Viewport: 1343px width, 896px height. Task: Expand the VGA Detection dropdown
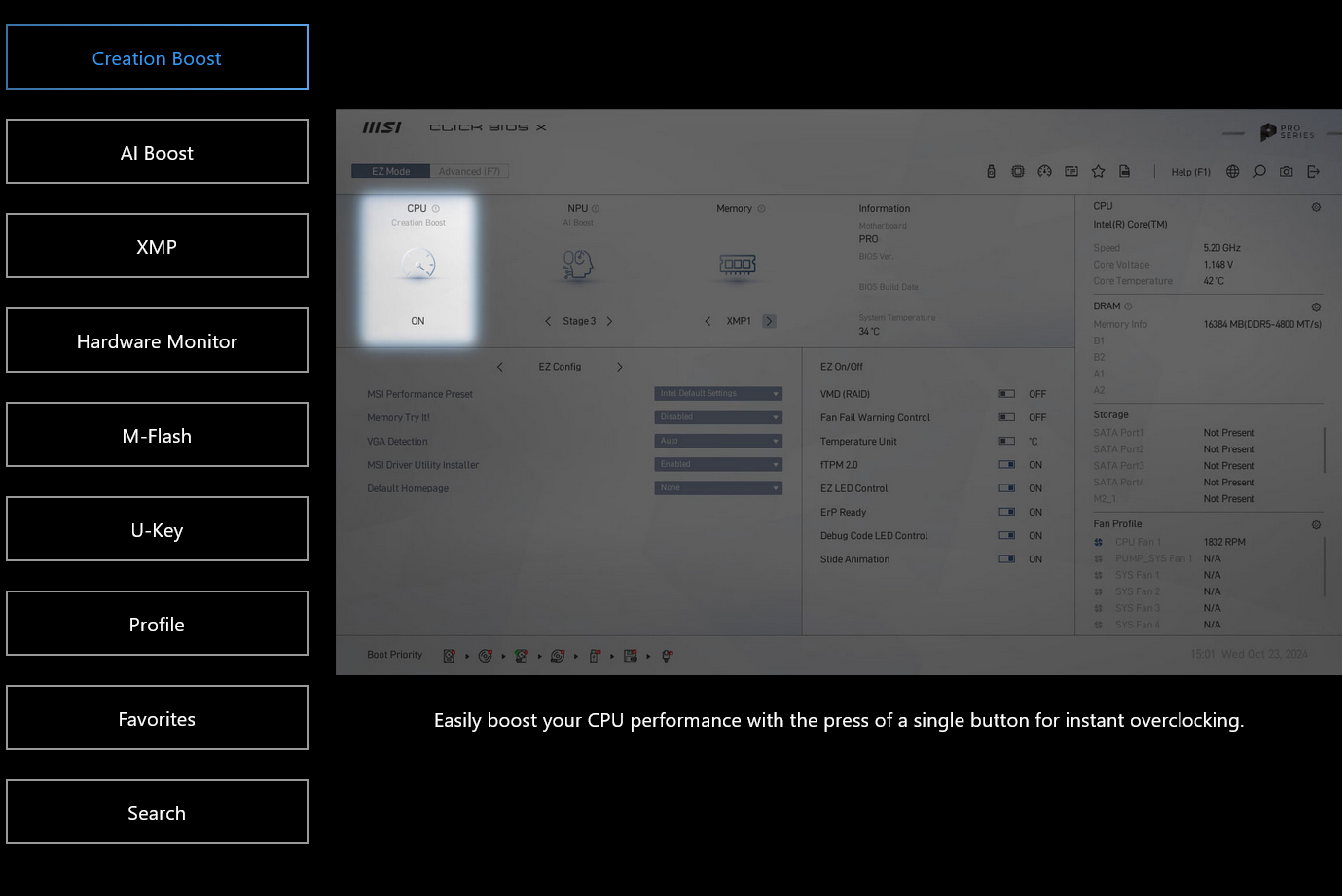coord(718,441)
